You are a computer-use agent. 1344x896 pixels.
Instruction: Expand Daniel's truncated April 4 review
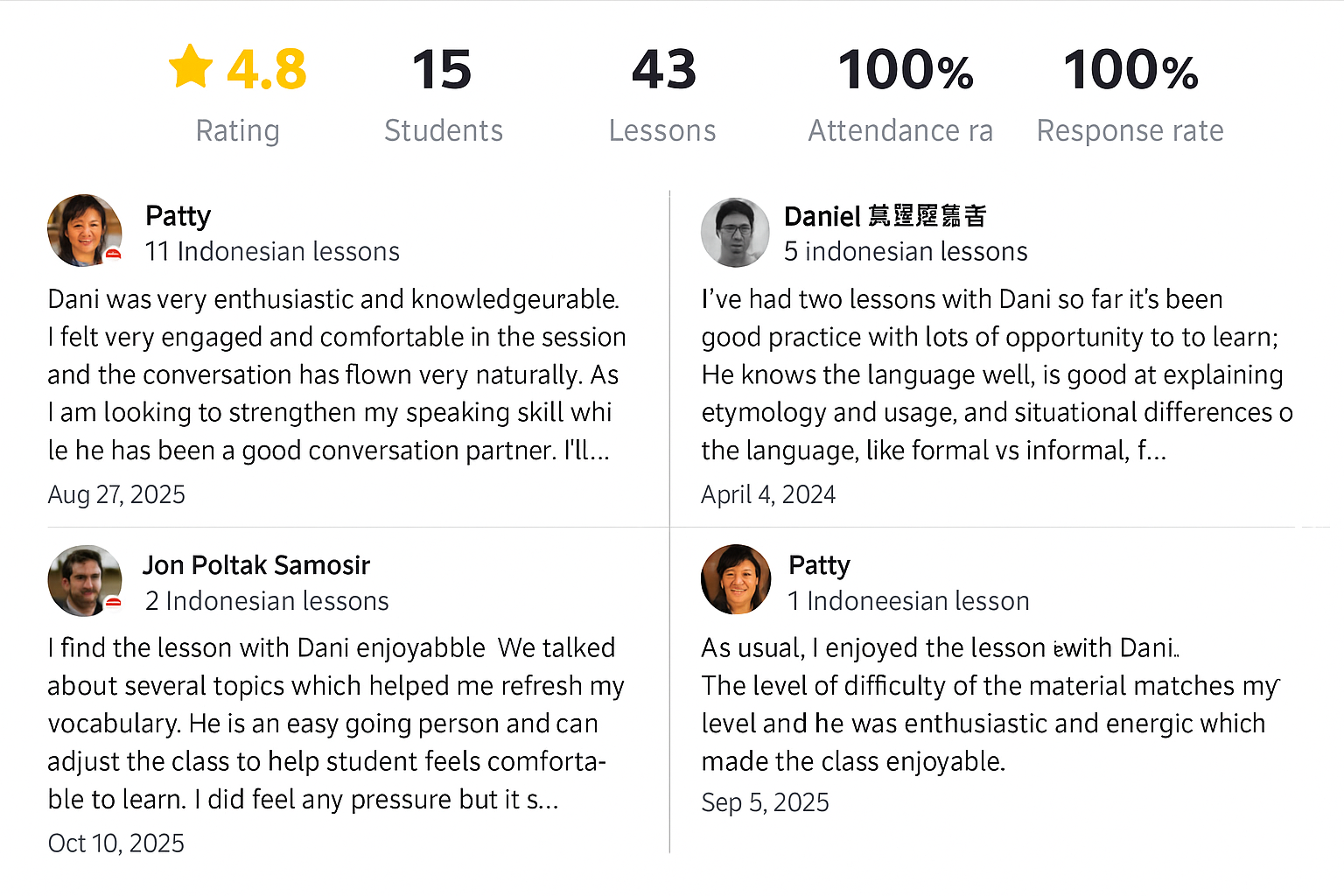pos(1151,451)
